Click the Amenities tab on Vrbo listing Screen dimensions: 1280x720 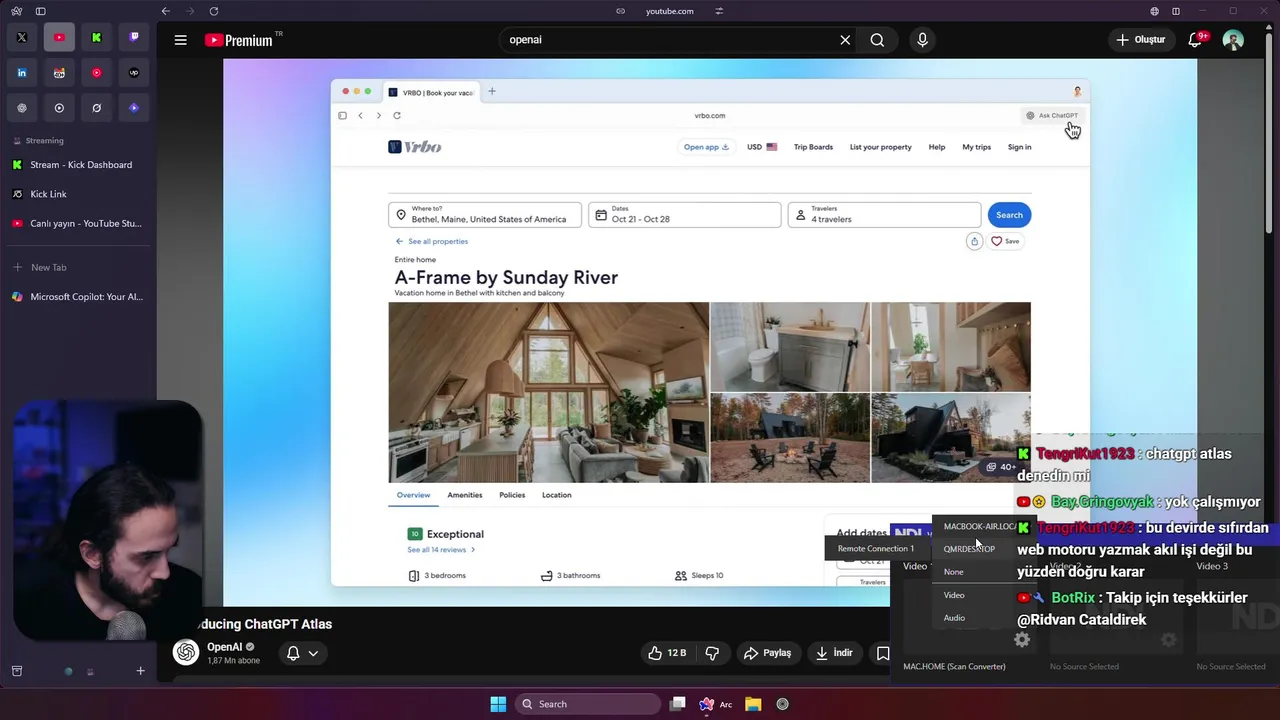click(x=465, y=495)
